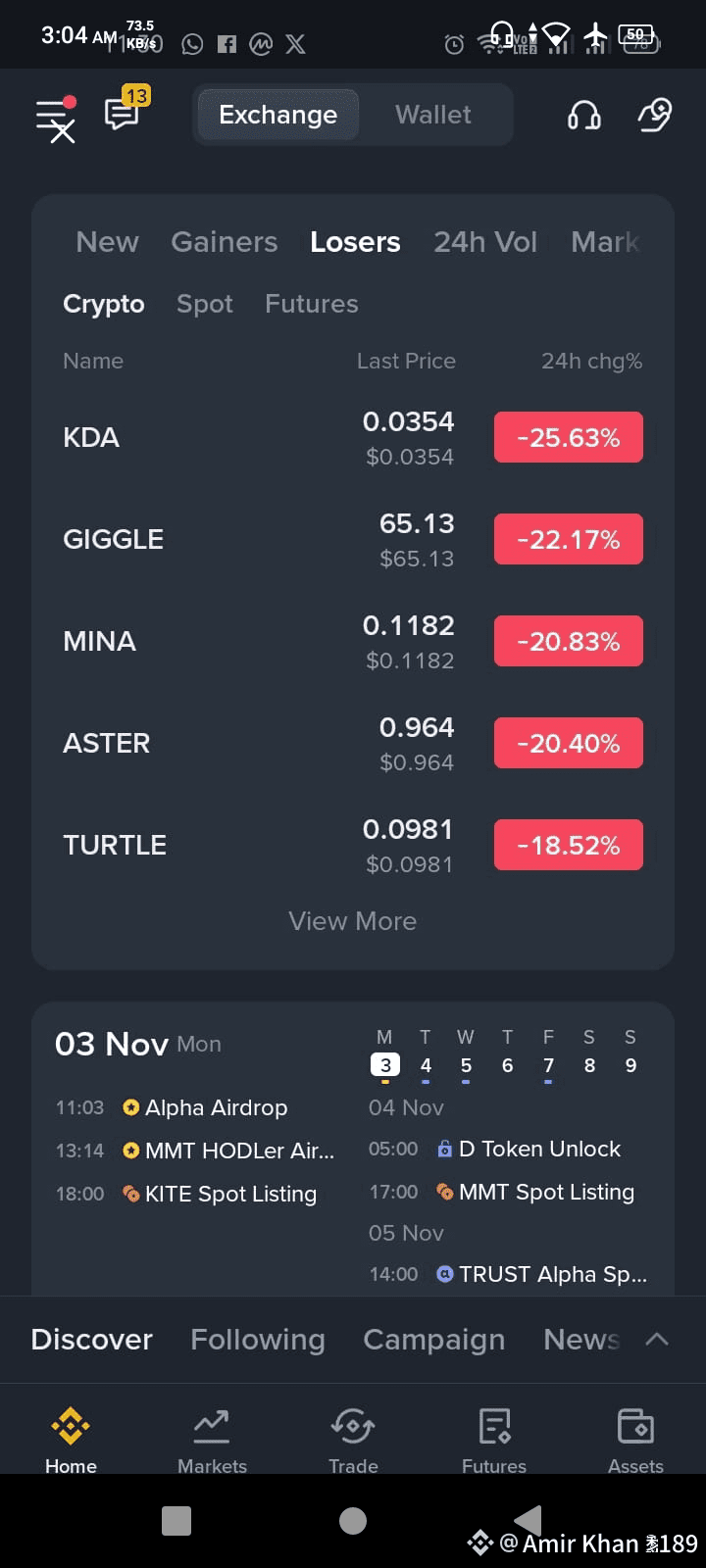Tap the Android home circle button

coord(353,1521)
